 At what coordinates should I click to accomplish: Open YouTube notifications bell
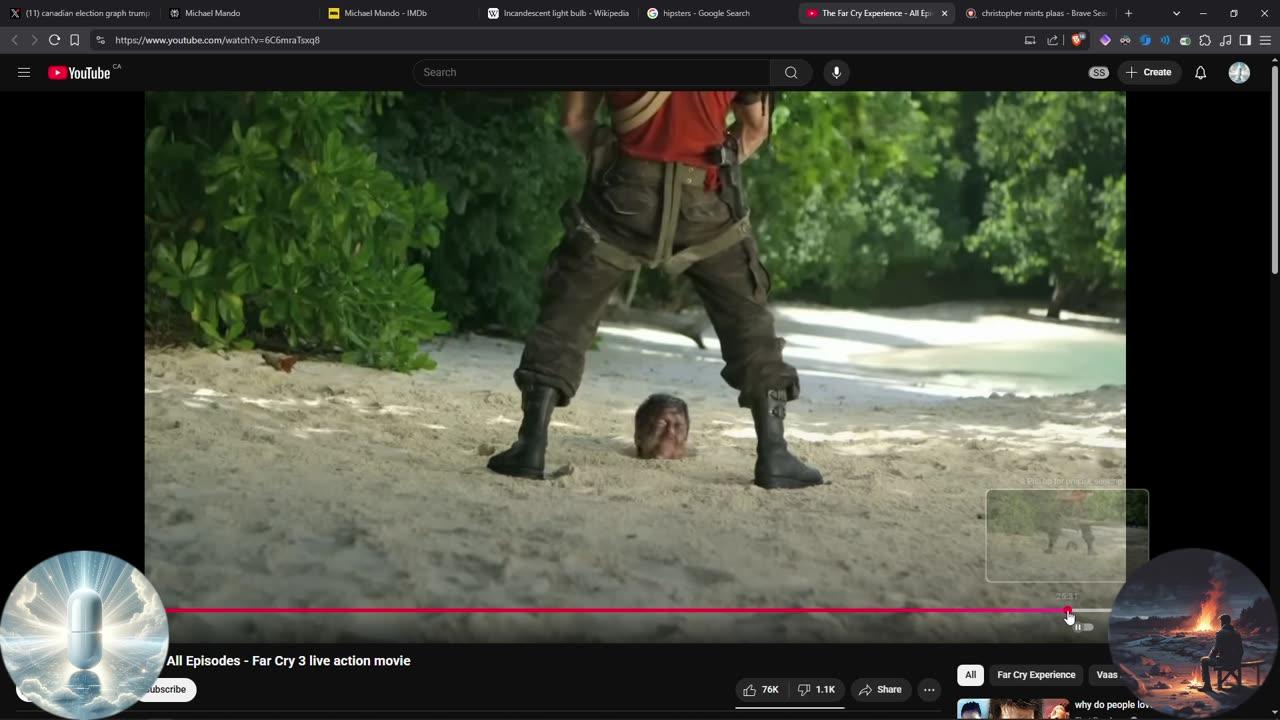pyautogui.click(x=1201, y=72)
